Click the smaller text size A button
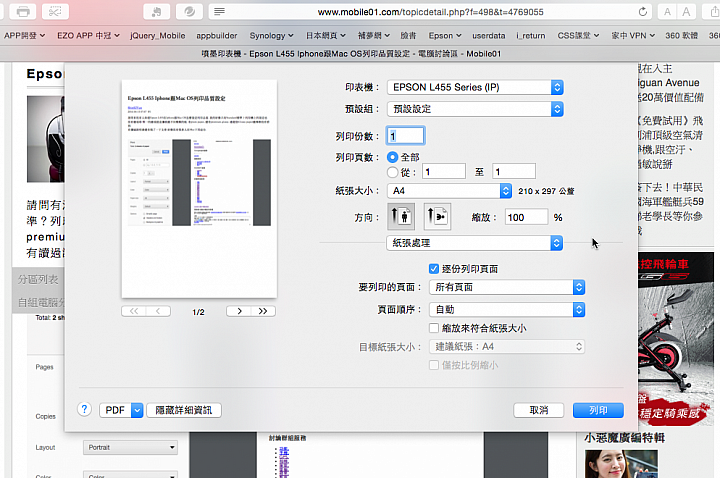 (667, 11)
